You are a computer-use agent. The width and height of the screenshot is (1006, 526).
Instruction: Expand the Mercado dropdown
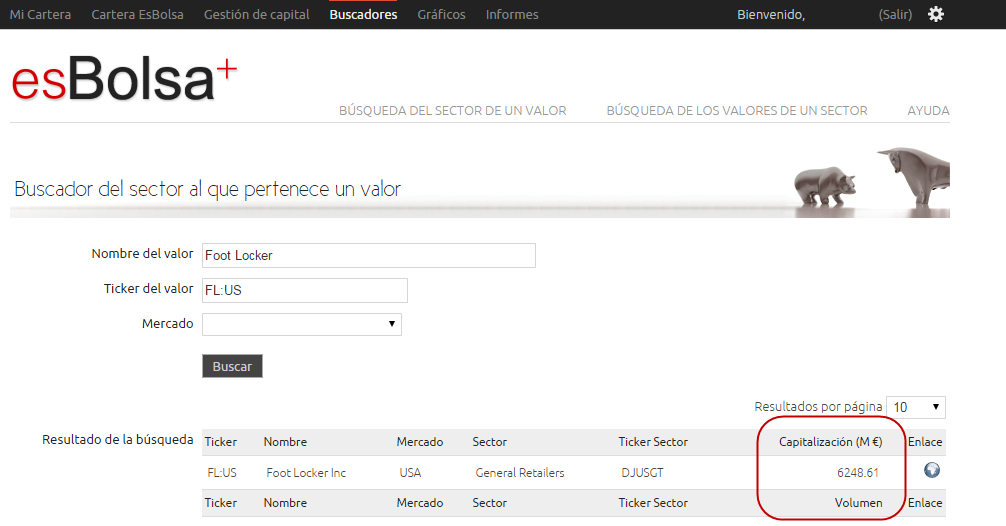pos(302,324)
